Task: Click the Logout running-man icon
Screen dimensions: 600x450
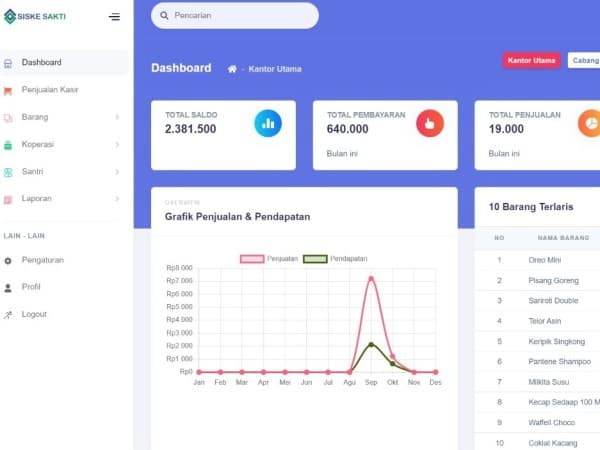Action: [8, 315]
